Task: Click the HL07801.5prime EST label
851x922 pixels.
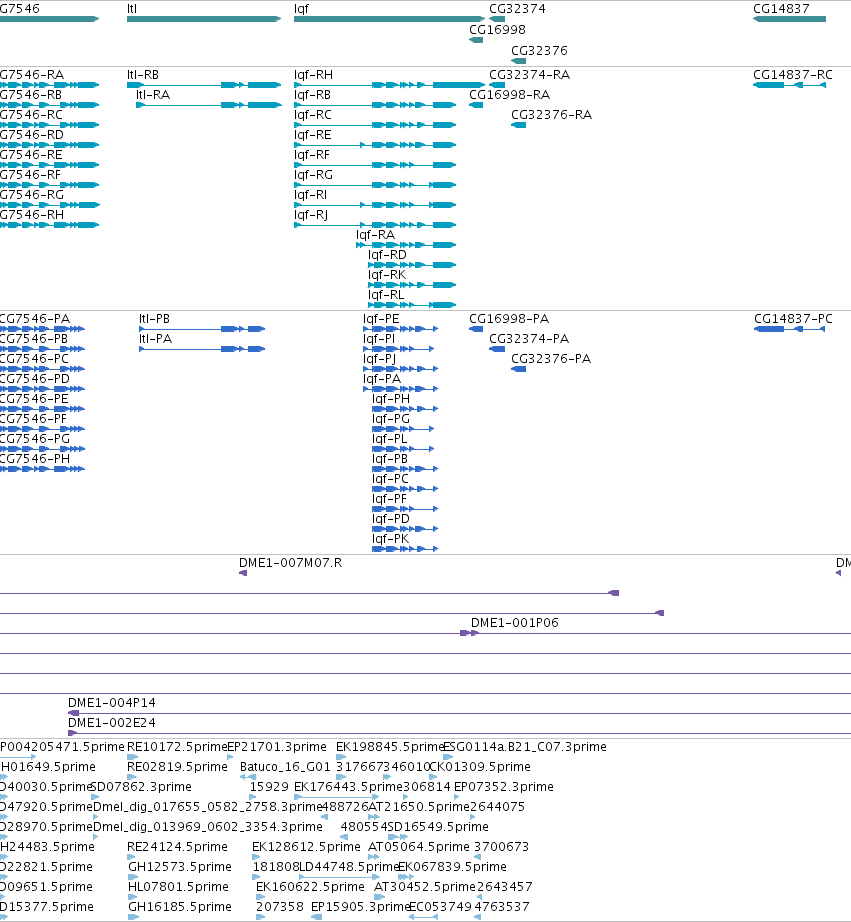Action: [x=178, y=887]
